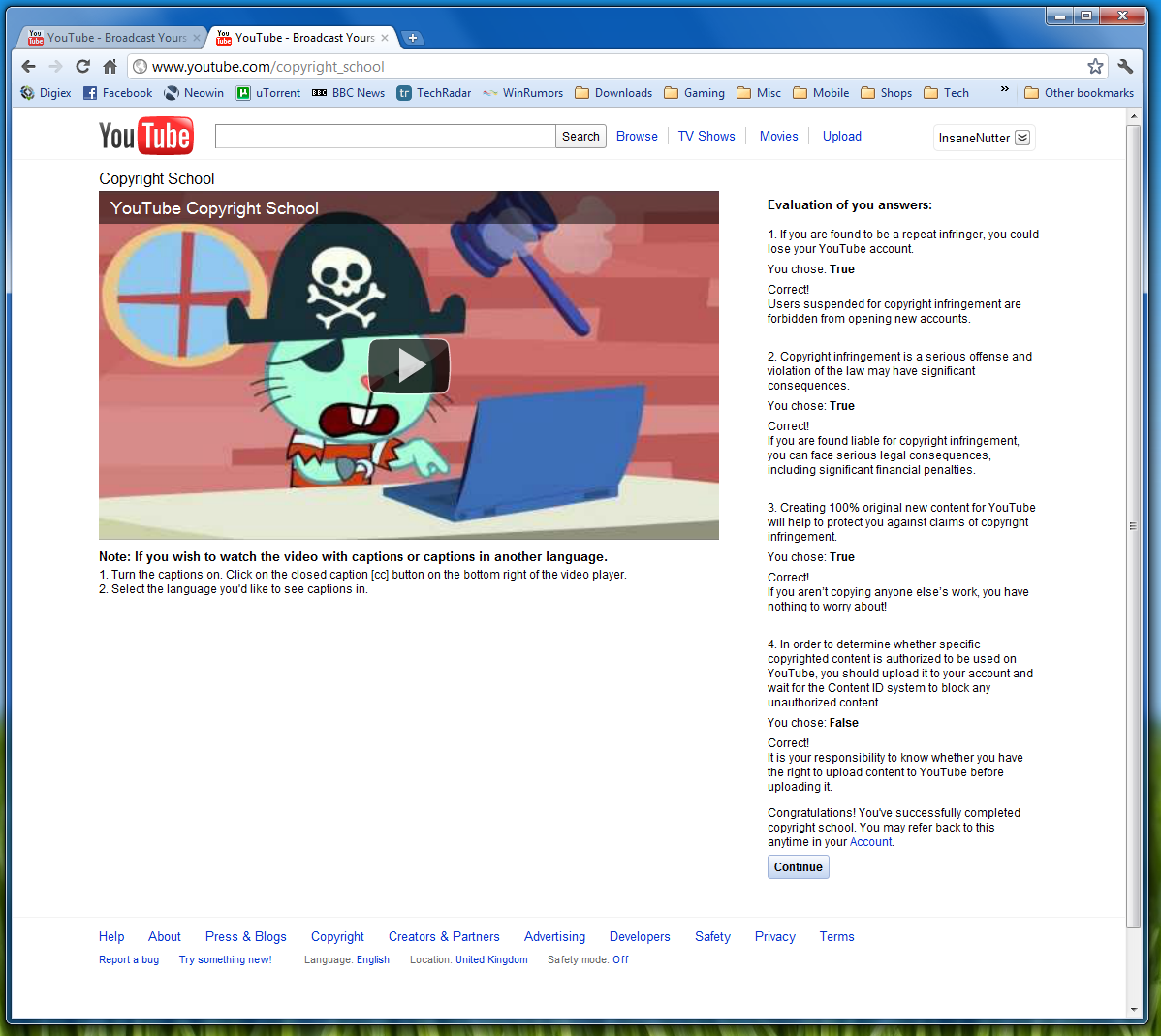Open the Browse link

[637, 137]
